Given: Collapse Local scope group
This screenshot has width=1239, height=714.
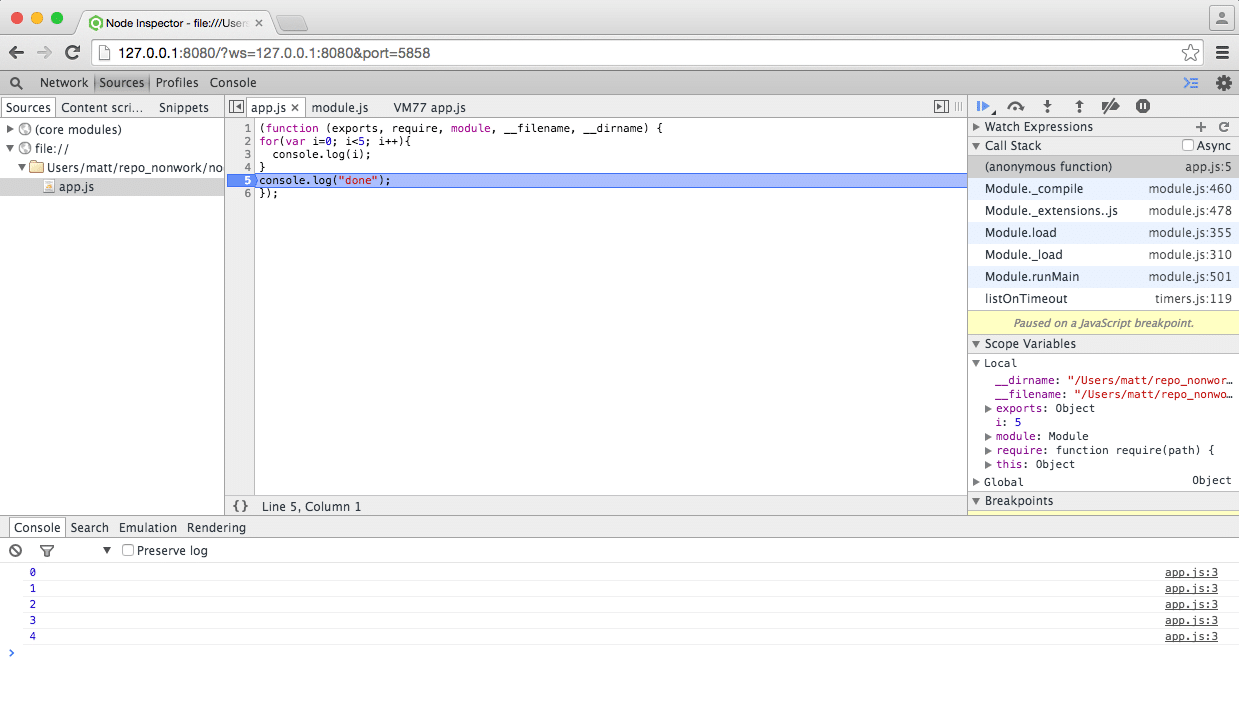Looking at the screenshot, I should pyautogui.click(x=977, y=364).
